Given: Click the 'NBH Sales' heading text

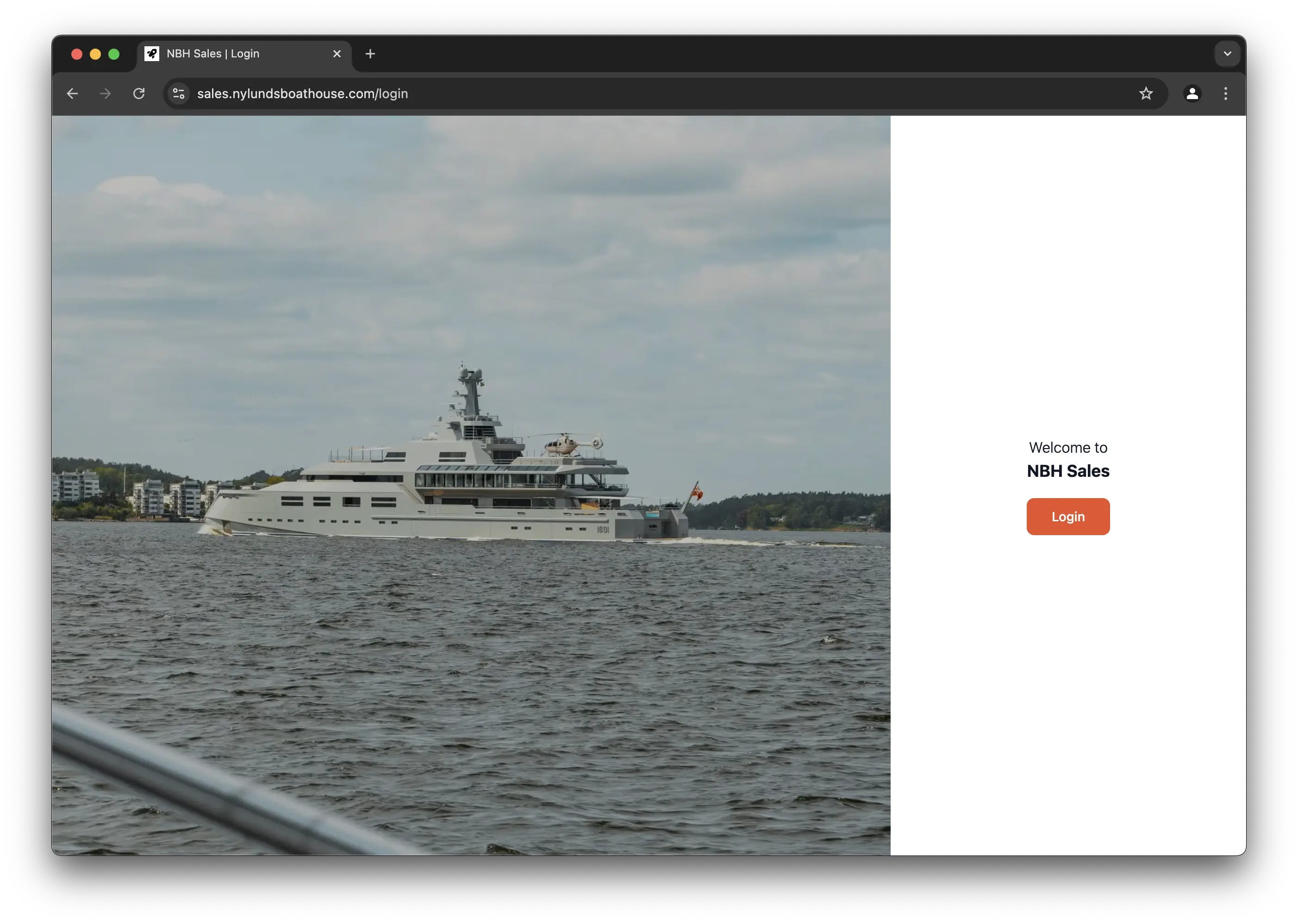Looking at the screenshot, I should [x=1067, y=471].
